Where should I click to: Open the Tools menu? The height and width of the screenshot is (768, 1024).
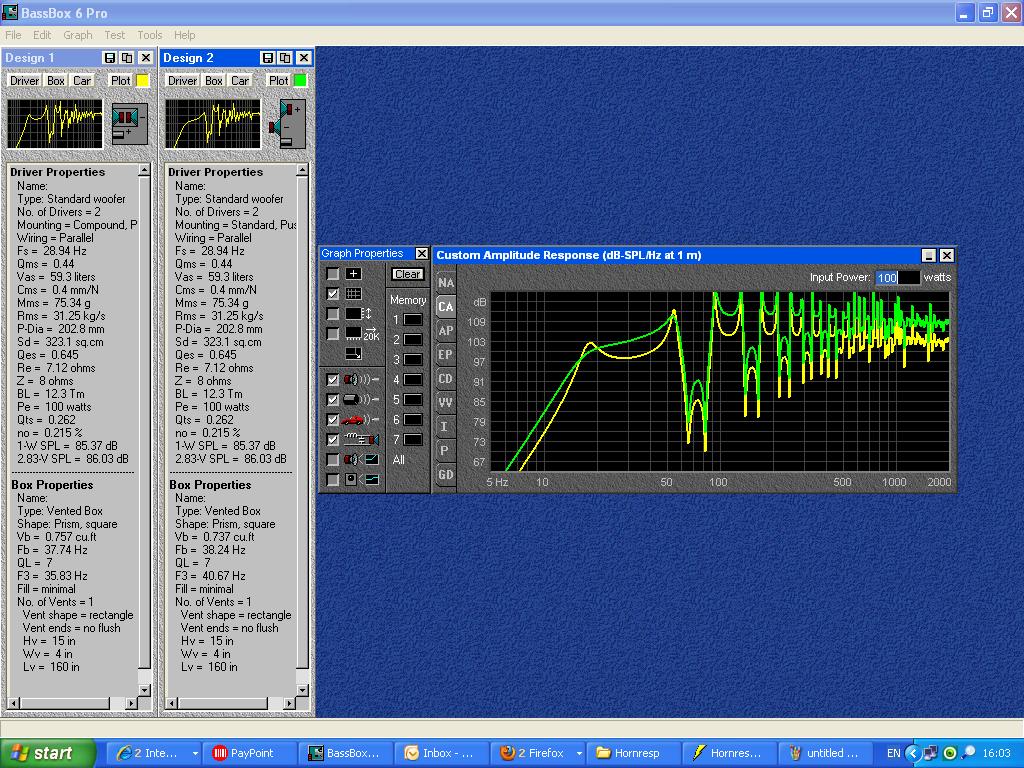[x=150, y=35]
